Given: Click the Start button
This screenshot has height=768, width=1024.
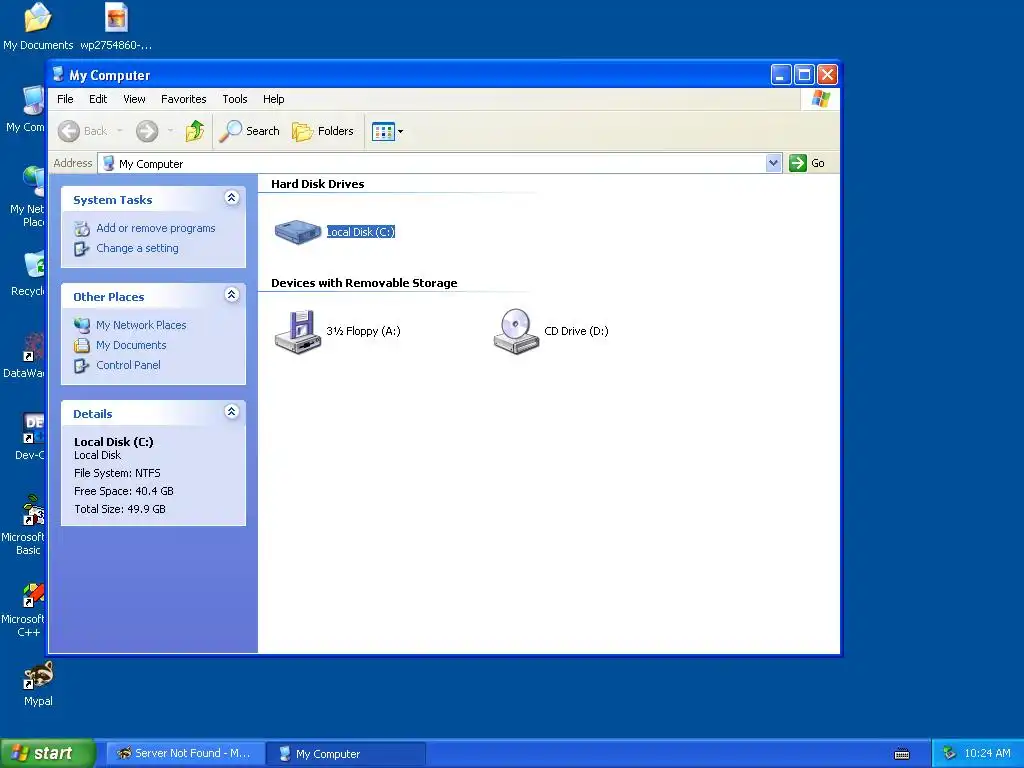Looking at the screenshot, I should 48,753.
